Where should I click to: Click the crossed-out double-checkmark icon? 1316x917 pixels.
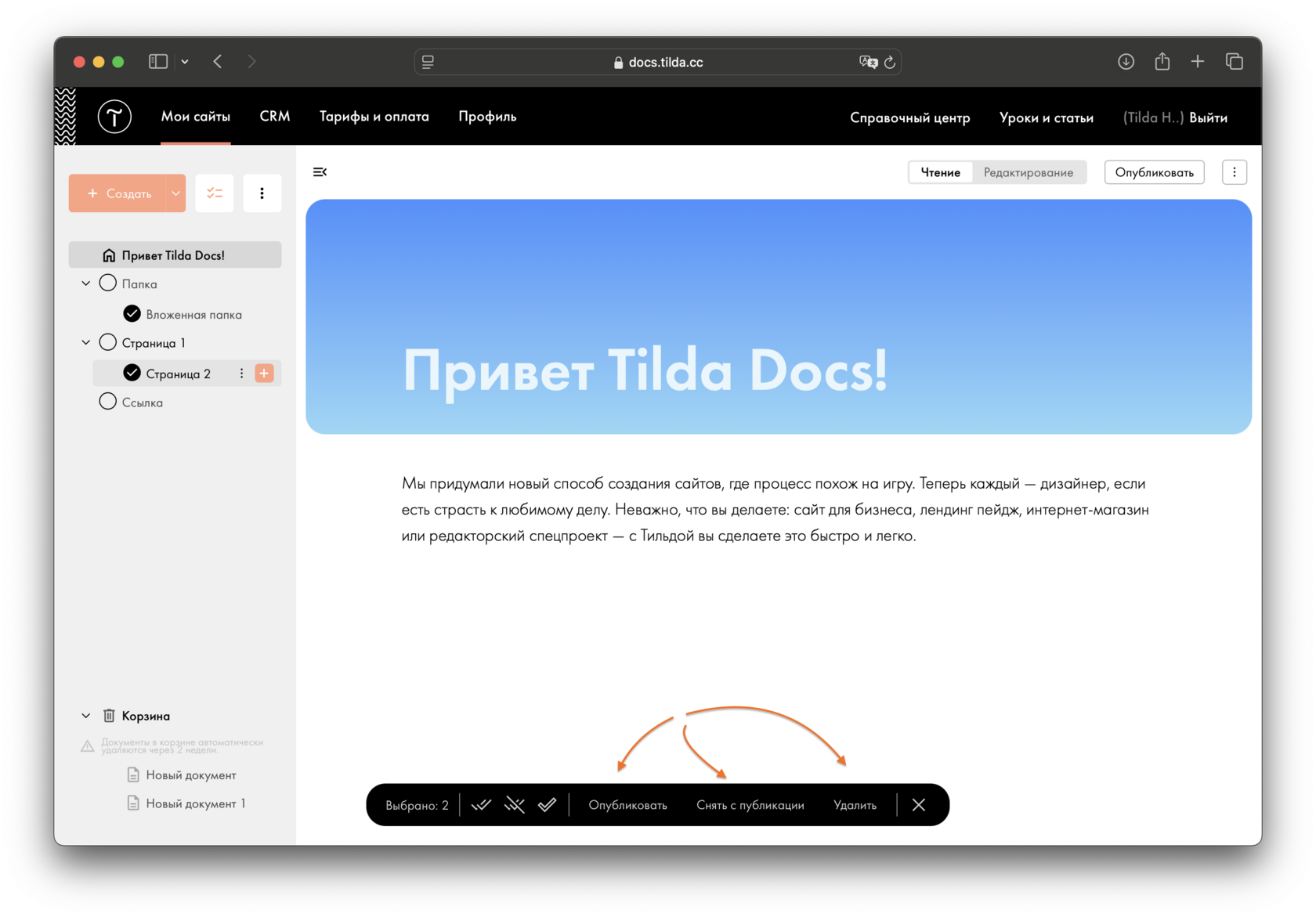click(515, 805)
